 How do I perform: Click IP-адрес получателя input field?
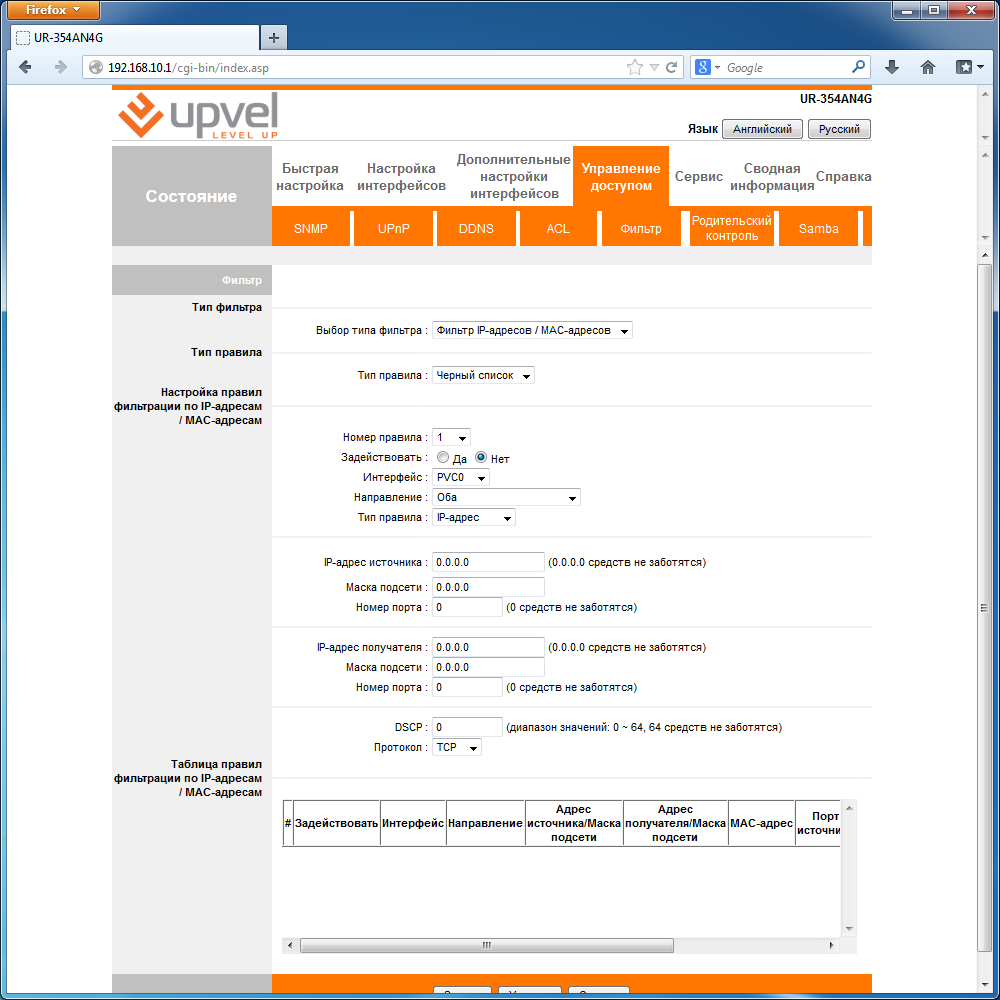point(488,647)
